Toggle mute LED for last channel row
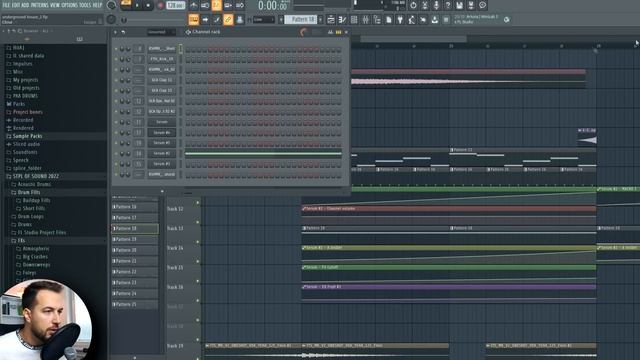Image resolution: width=640 pixels, height=360 pixels. pyautogui.click(x=116, y=175)
